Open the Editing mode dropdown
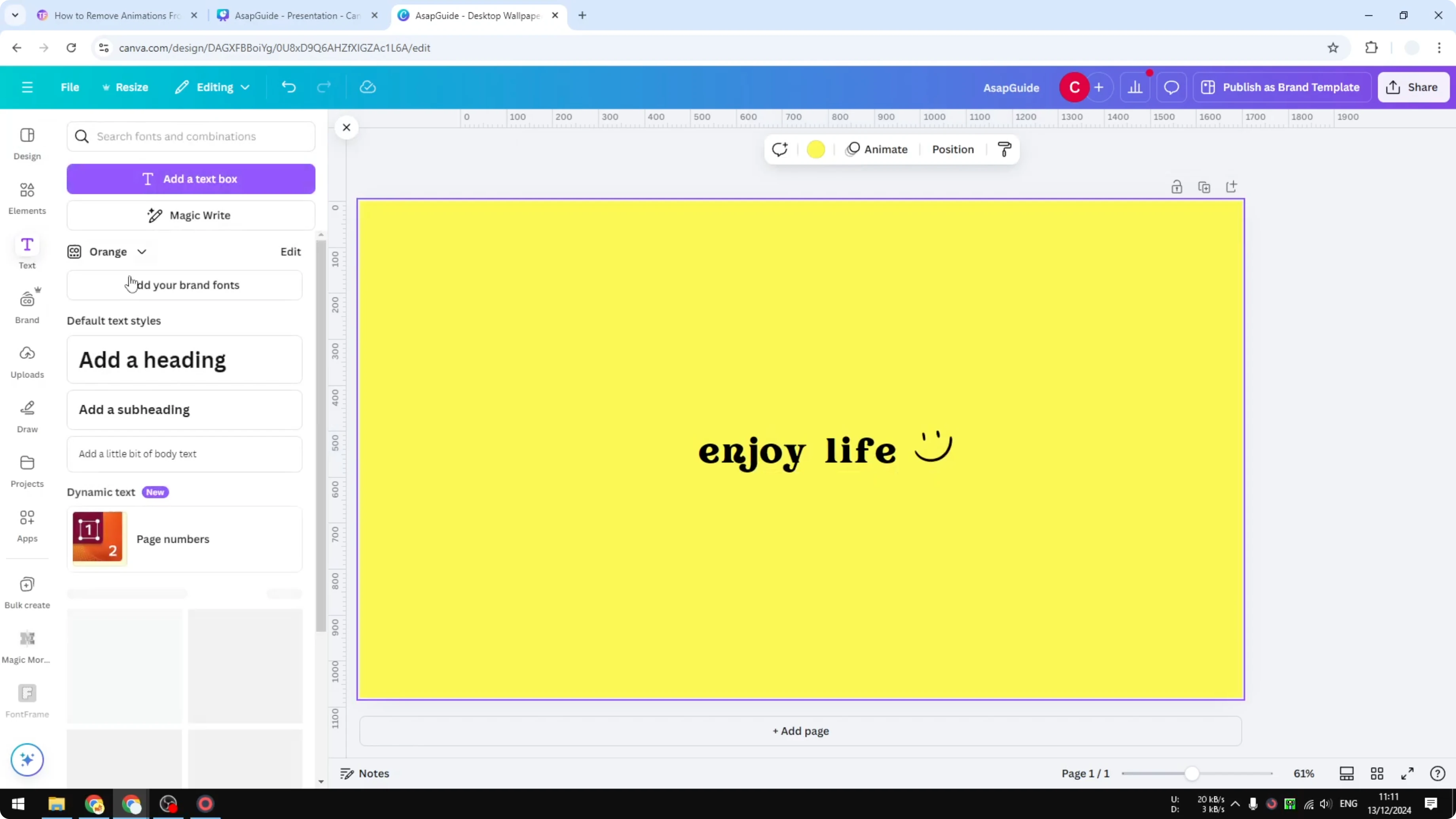The image size is (1456, 819). (x=212, y=87)
